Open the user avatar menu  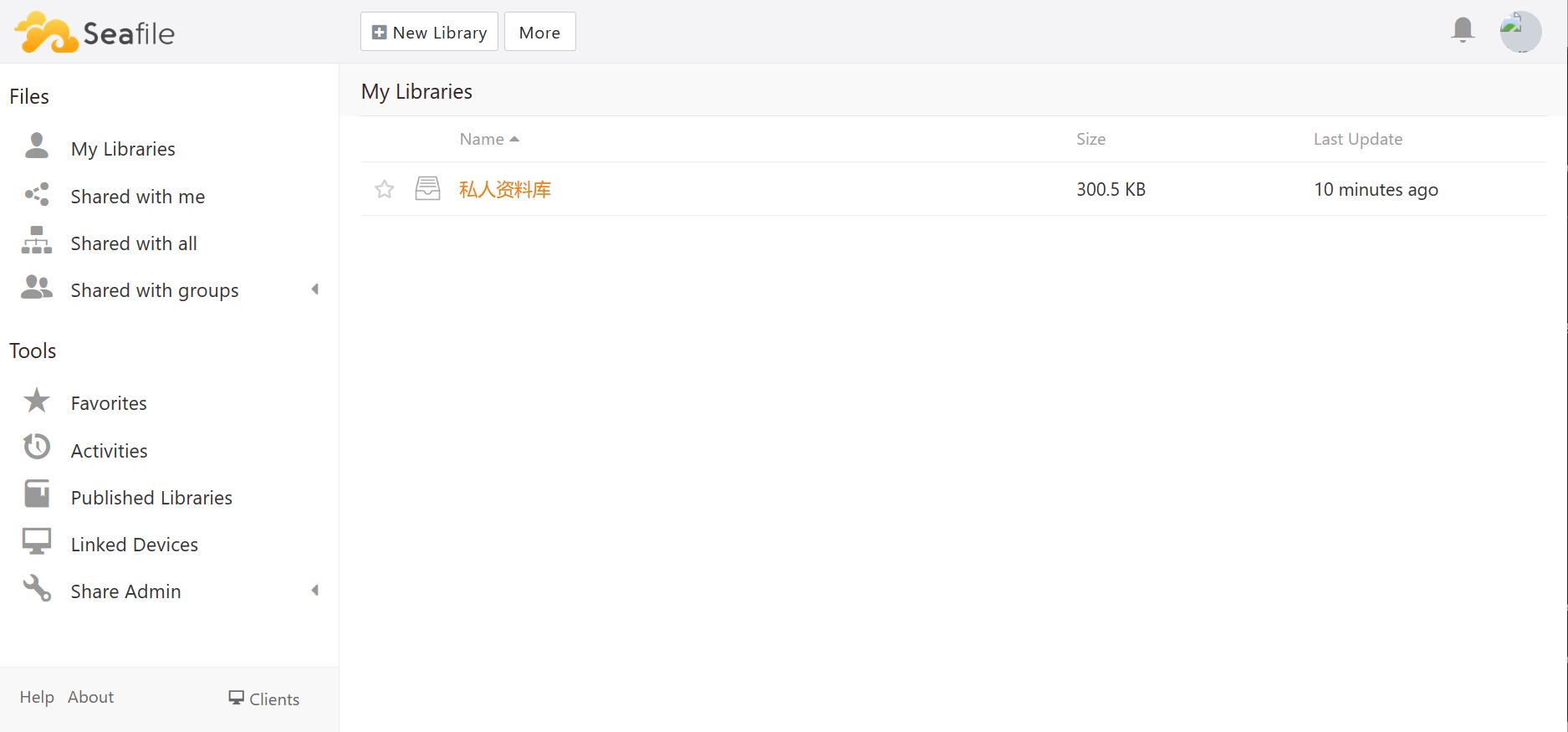tap(1520, 32)
